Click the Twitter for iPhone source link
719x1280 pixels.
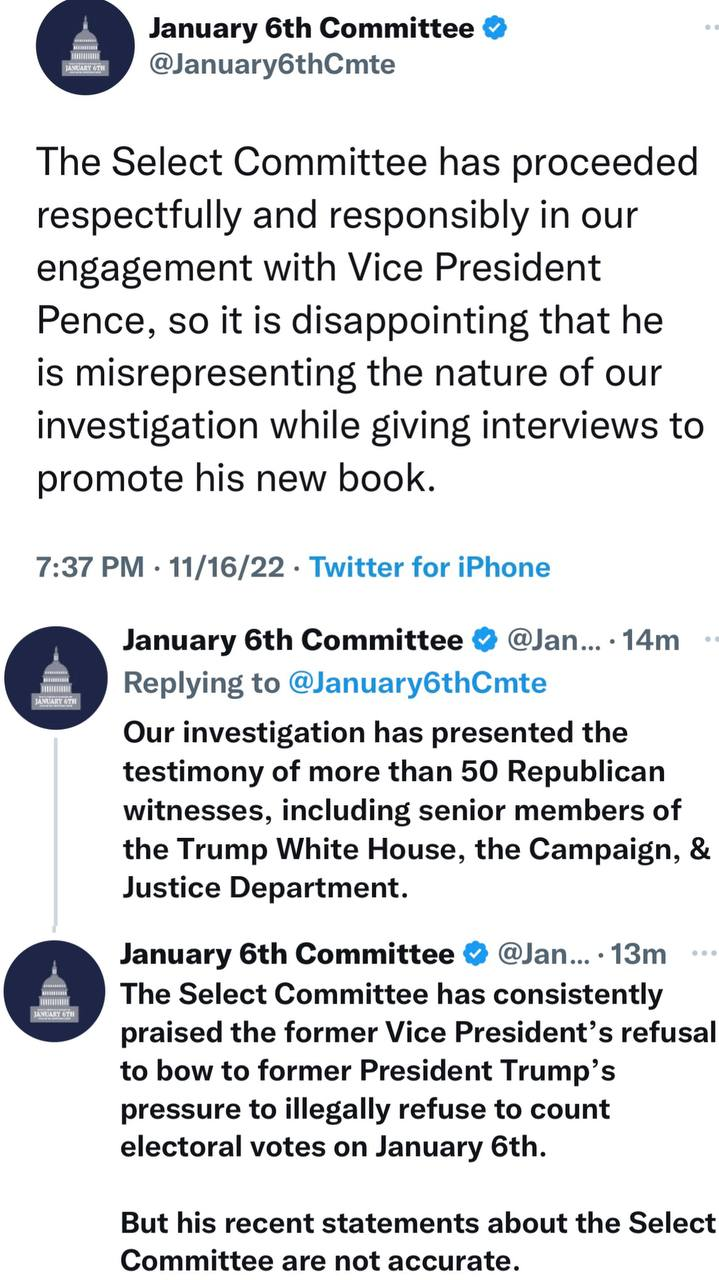pos(430,568)
